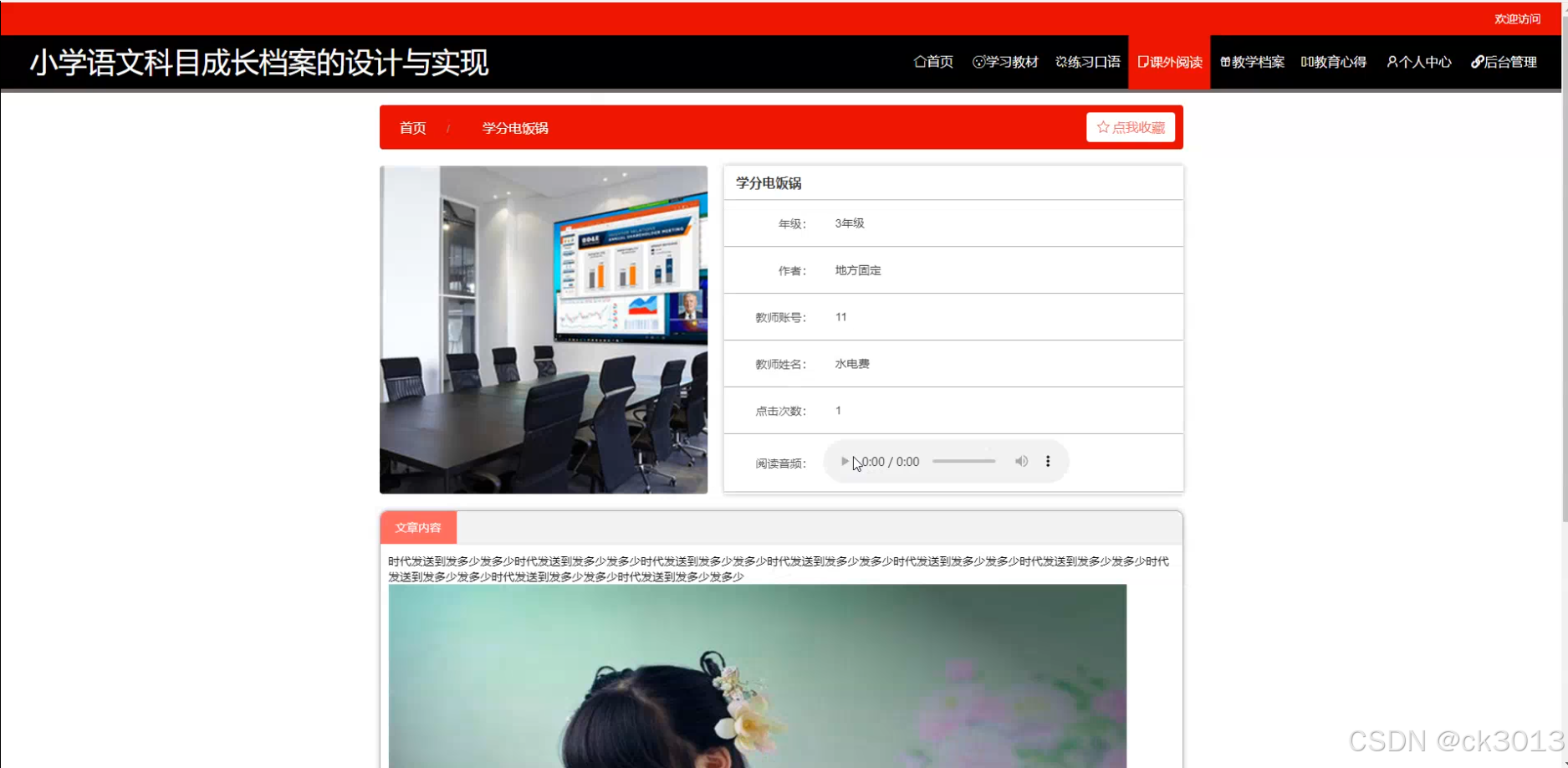Click the conference room cover image
Image resolution: width=1568 pixels, height=768 pixels.
(x=544, y=330)
